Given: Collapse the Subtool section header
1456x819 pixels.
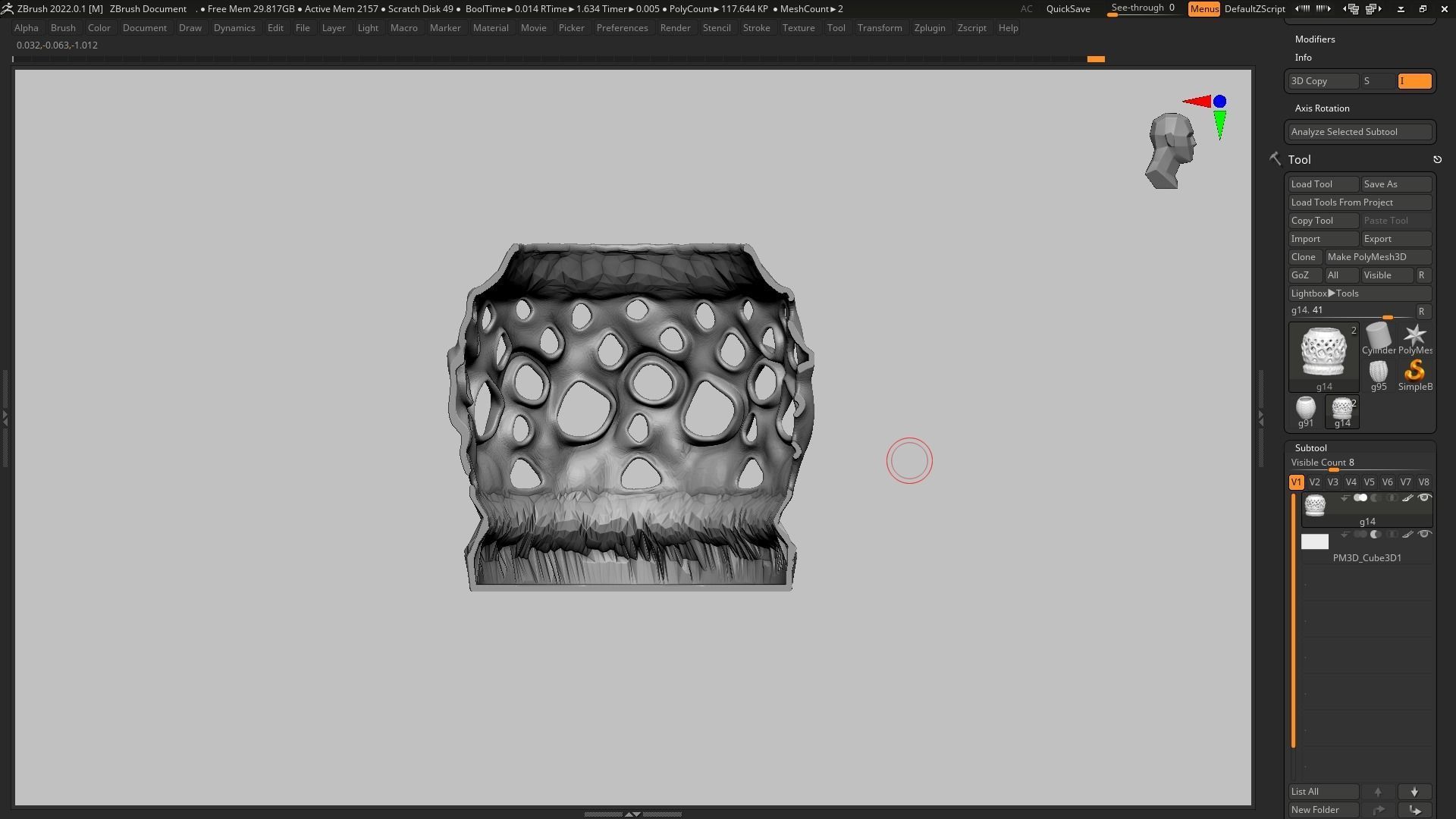Looking at the screenshot, I should [1310, 448].
